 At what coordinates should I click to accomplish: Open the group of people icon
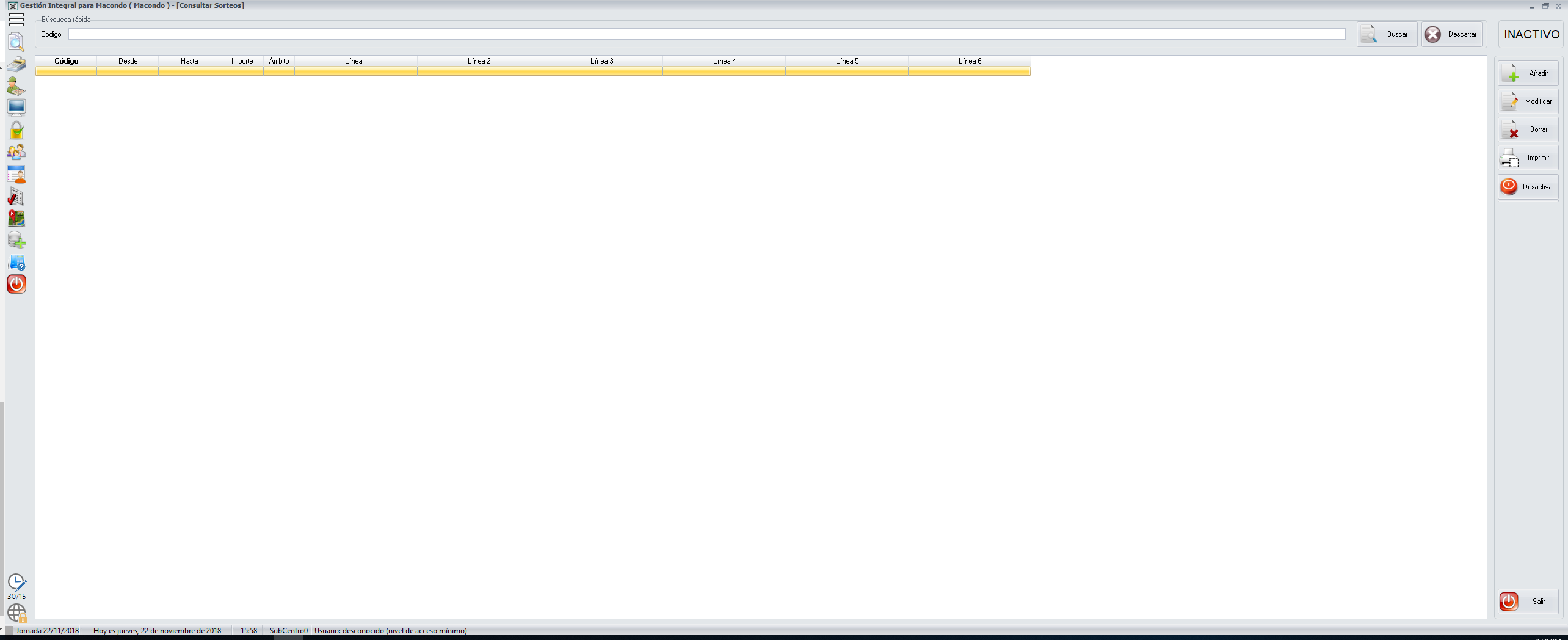[16, 152]
